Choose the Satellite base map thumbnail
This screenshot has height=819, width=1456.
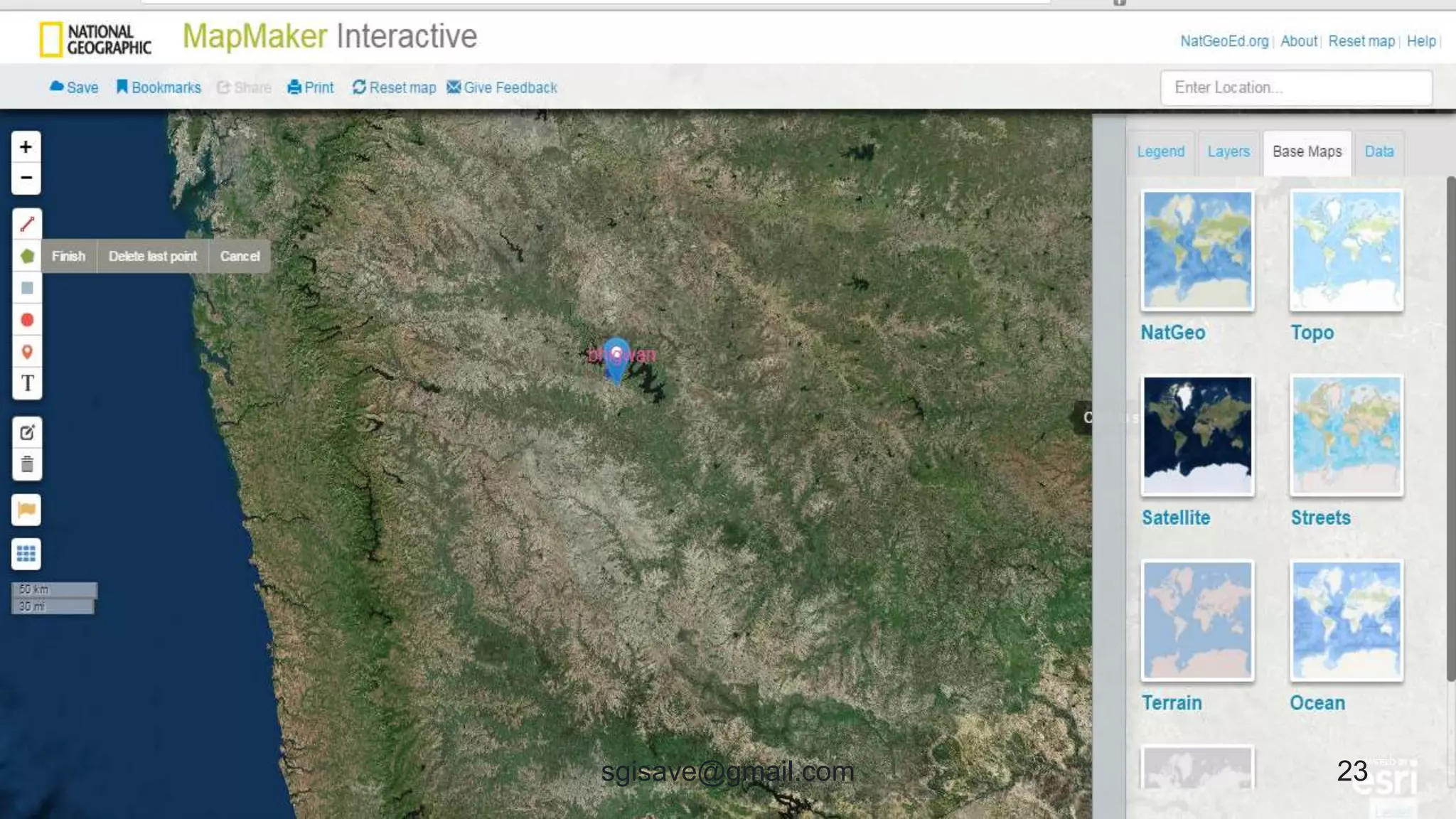(x=1197, y=435)
